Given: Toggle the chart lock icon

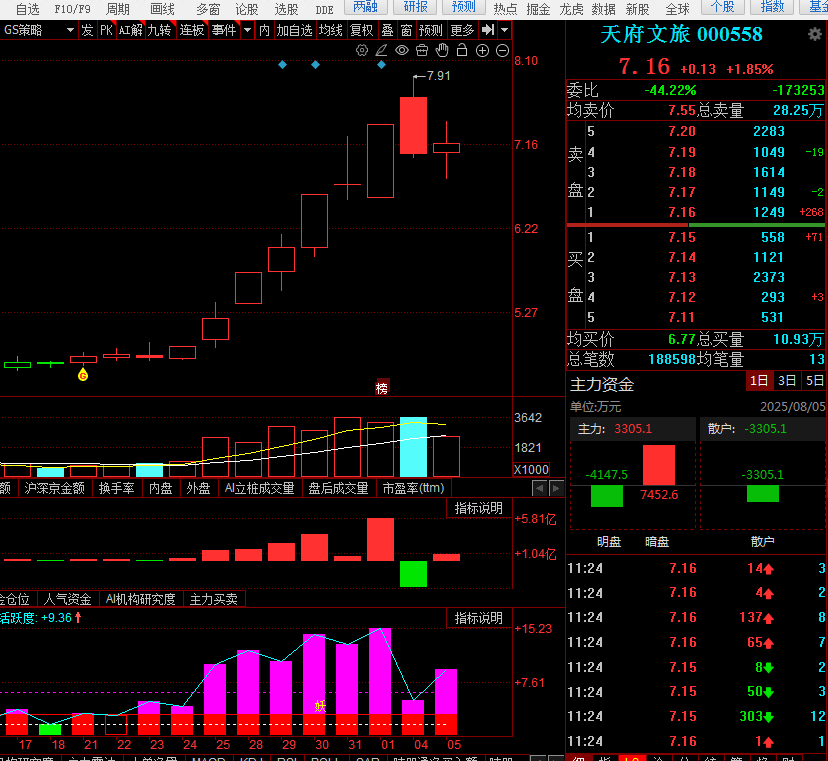Looking at the screenshot, I should tap(462, 51).
